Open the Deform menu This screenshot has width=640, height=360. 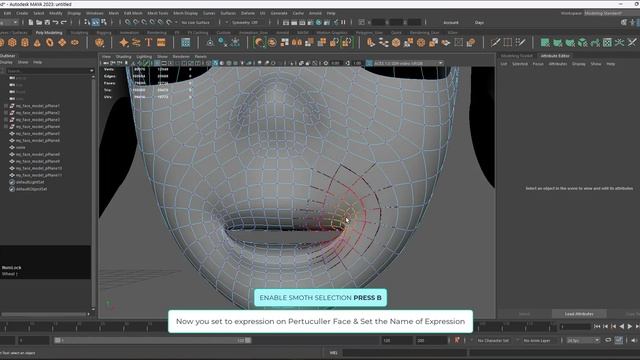[248, 13]
